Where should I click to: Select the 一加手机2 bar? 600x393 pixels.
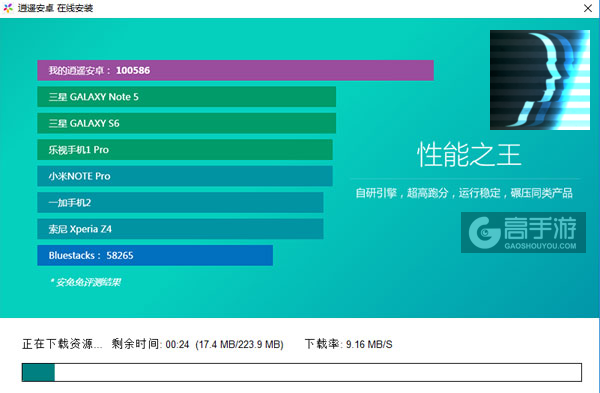180,202
